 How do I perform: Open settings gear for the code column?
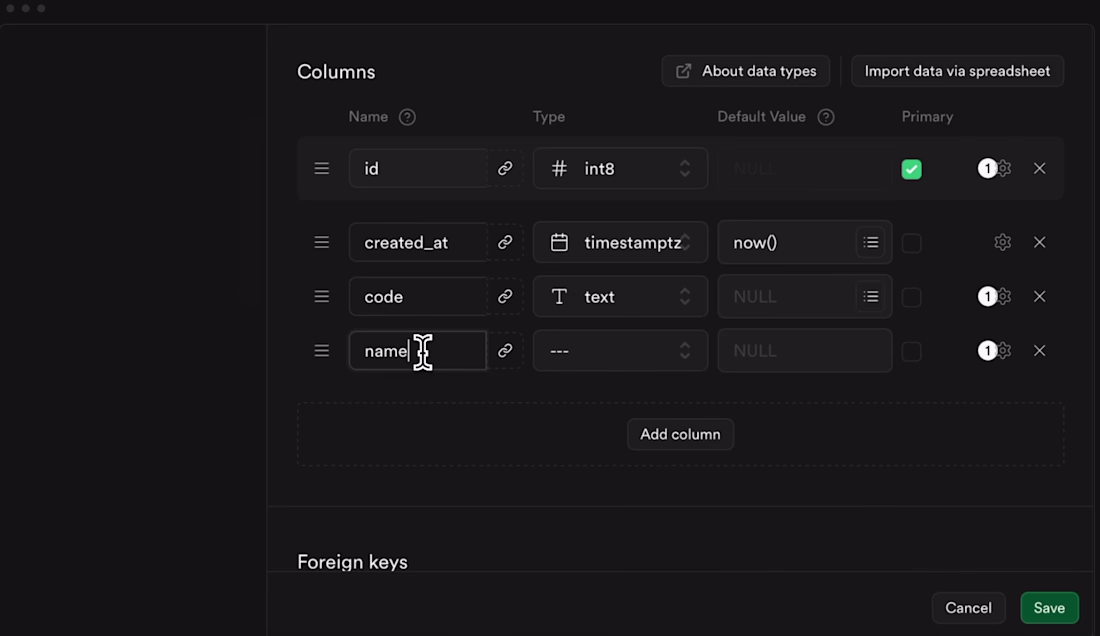click(1004, 297)
